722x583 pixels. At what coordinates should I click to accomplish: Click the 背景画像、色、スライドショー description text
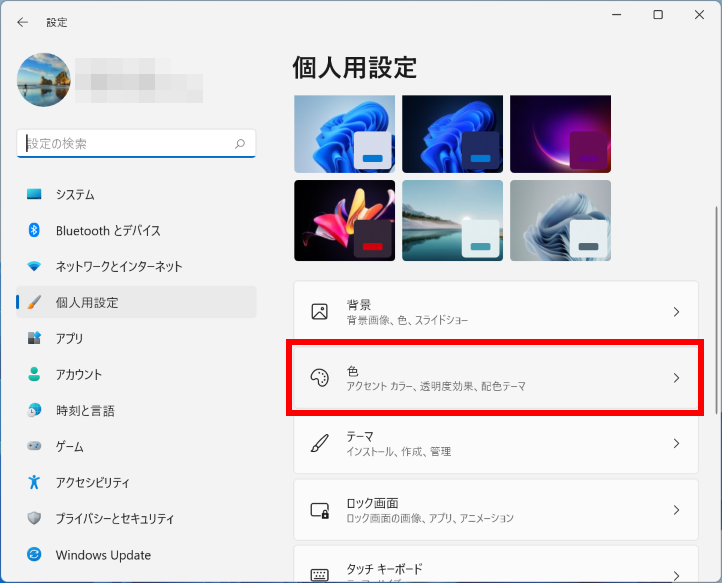(407, 320)
